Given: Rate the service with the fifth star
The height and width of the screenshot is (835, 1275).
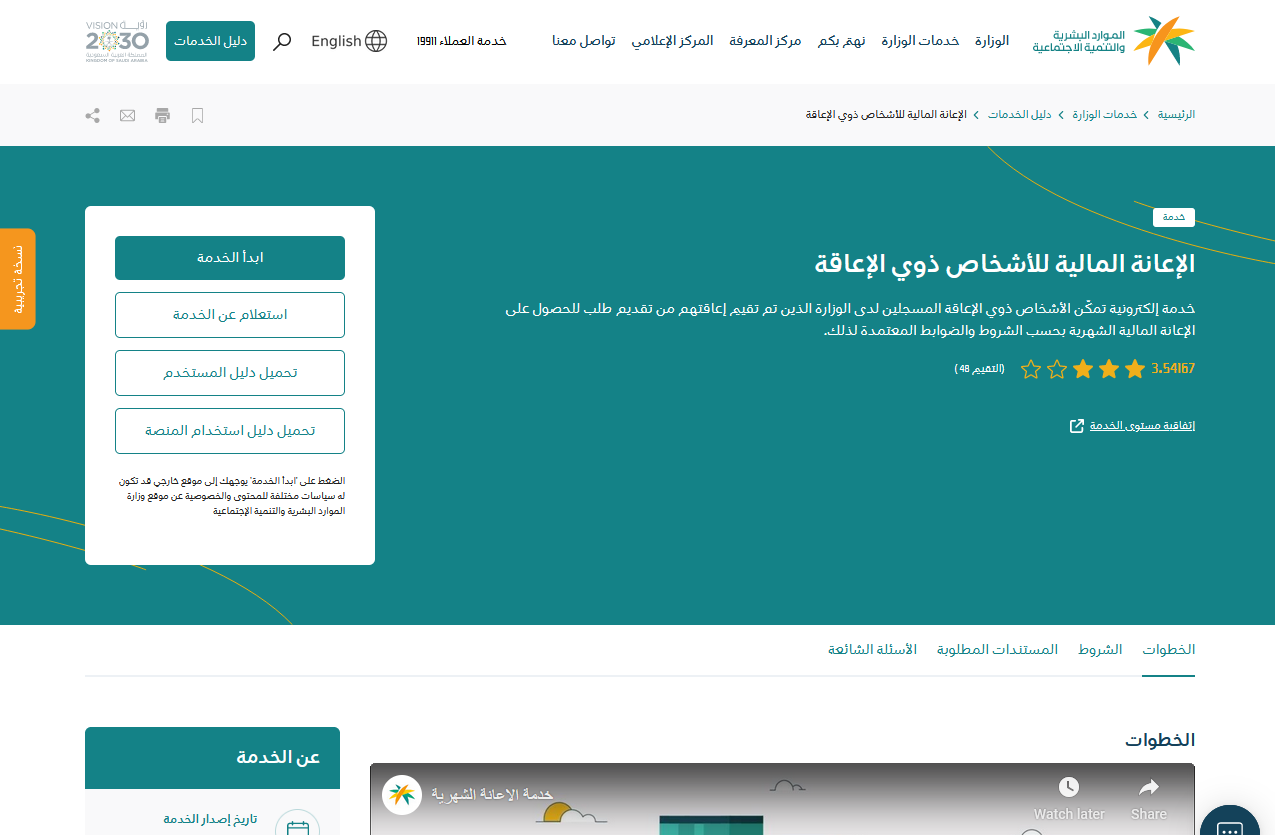Looking at the screenshot, I should pyautogui.click(x=1031, y=370).
